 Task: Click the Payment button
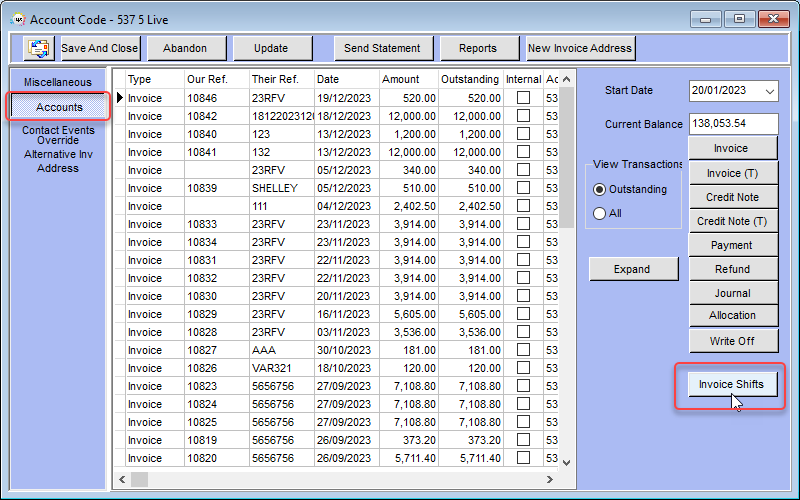(x=733, y=245)
